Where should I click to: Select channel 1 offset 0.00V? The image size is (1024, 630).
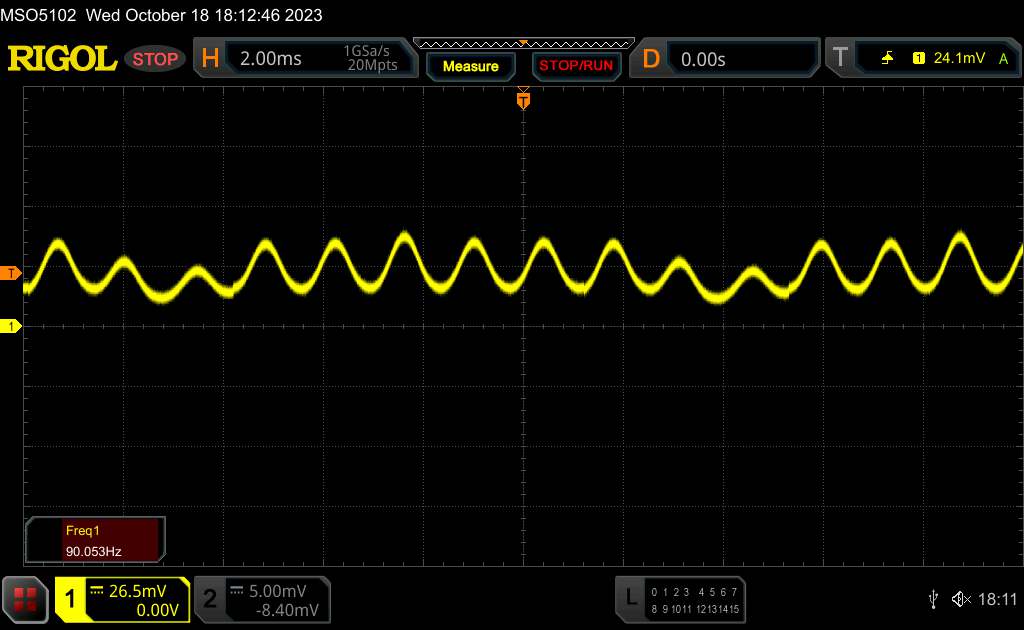157,610
